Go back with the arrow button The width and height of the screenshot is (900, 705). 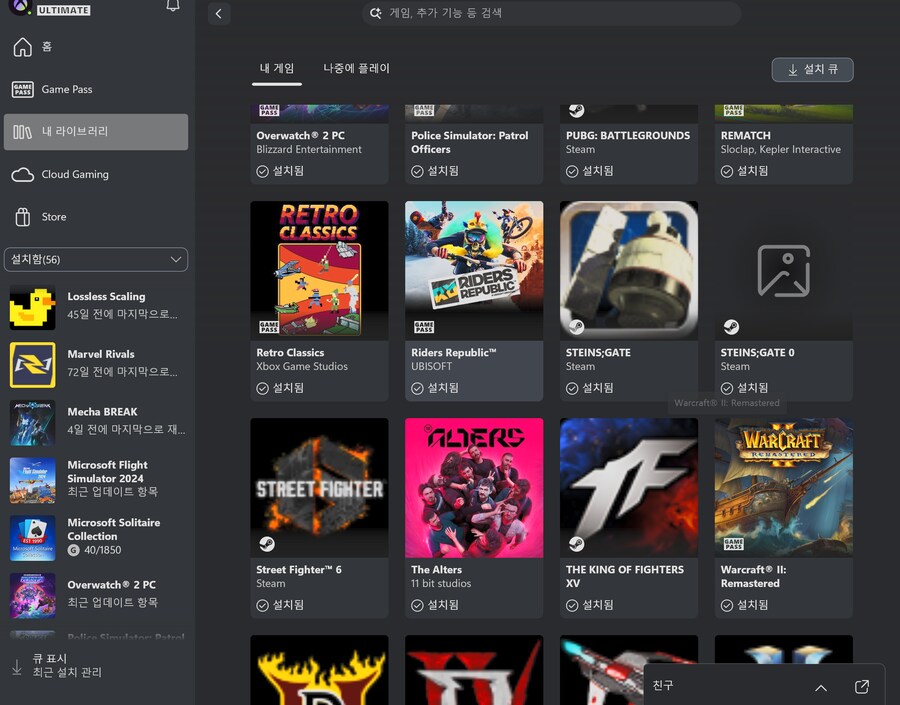coord(219,14)
